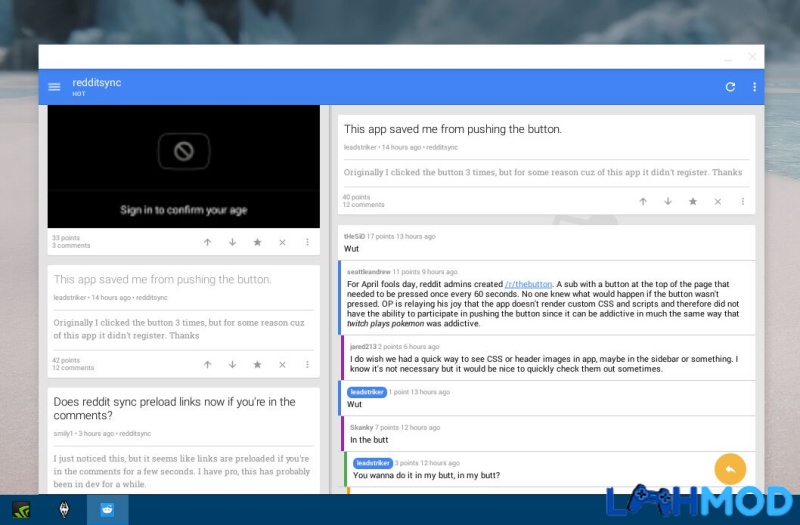Click leadstriker badge on 'Wut' comment
This screenshot has width=800, height=525.
(x=367, y=392)
